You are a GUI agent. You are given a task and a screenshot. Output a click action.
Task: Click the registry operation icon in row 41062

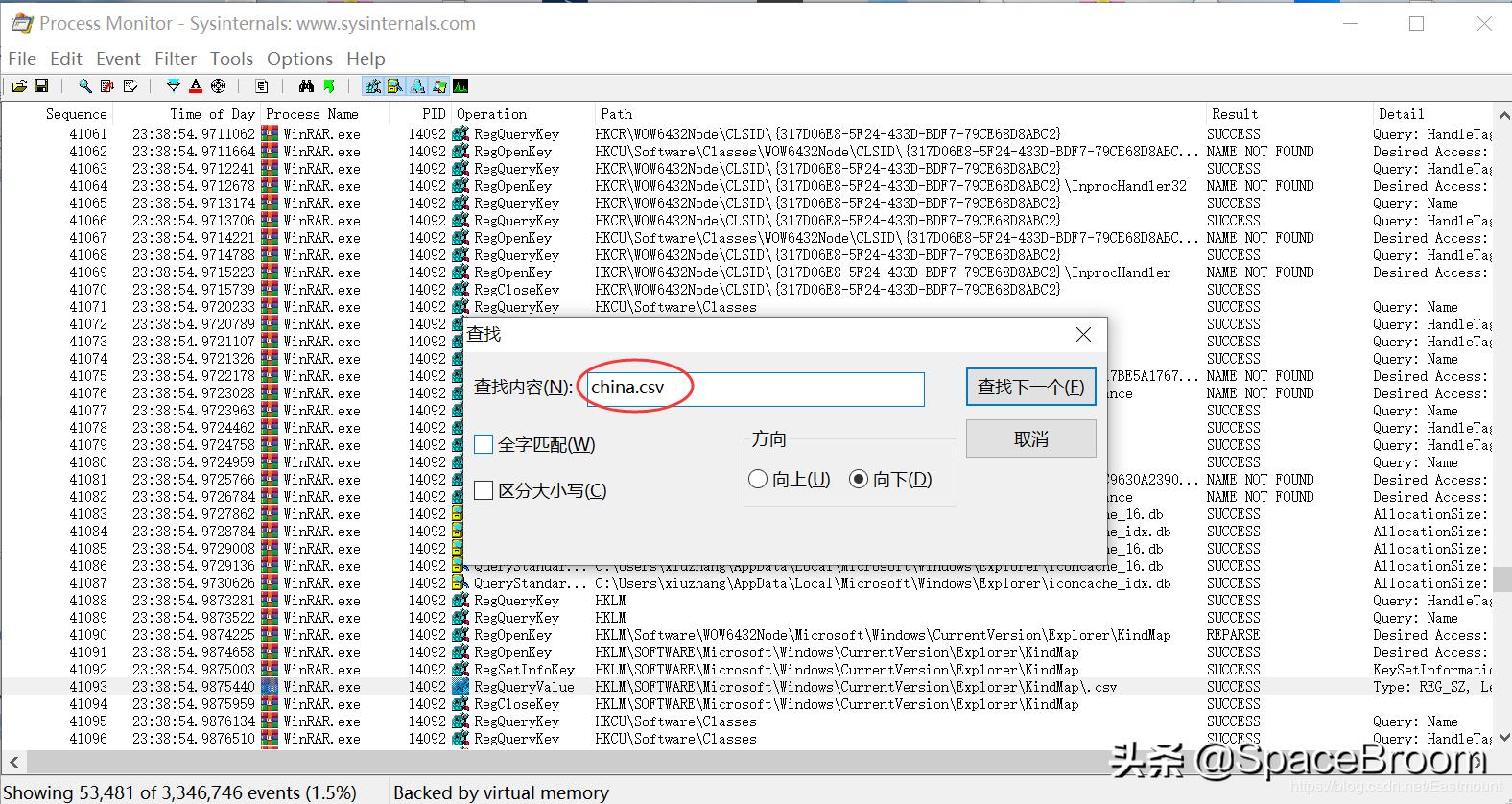coord(461,152)
